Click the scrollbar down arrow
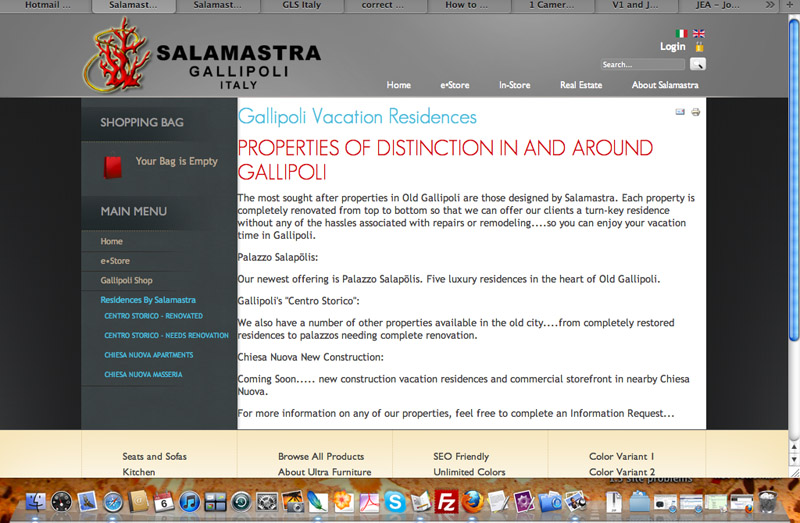The height and width of the screenshot is (523, 800). (794, 459)
